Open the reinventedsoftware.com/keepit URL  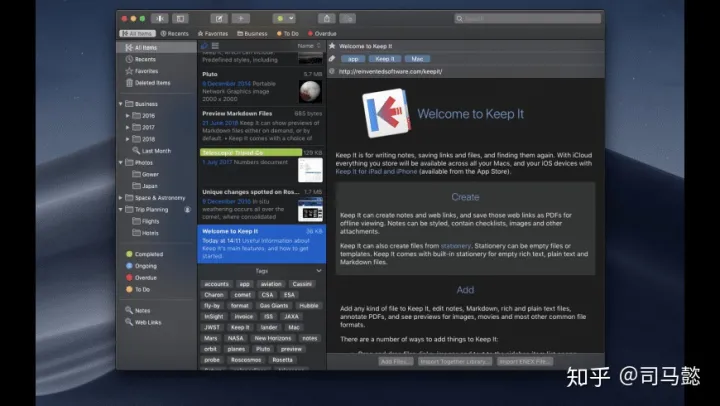tap(390, 72)
